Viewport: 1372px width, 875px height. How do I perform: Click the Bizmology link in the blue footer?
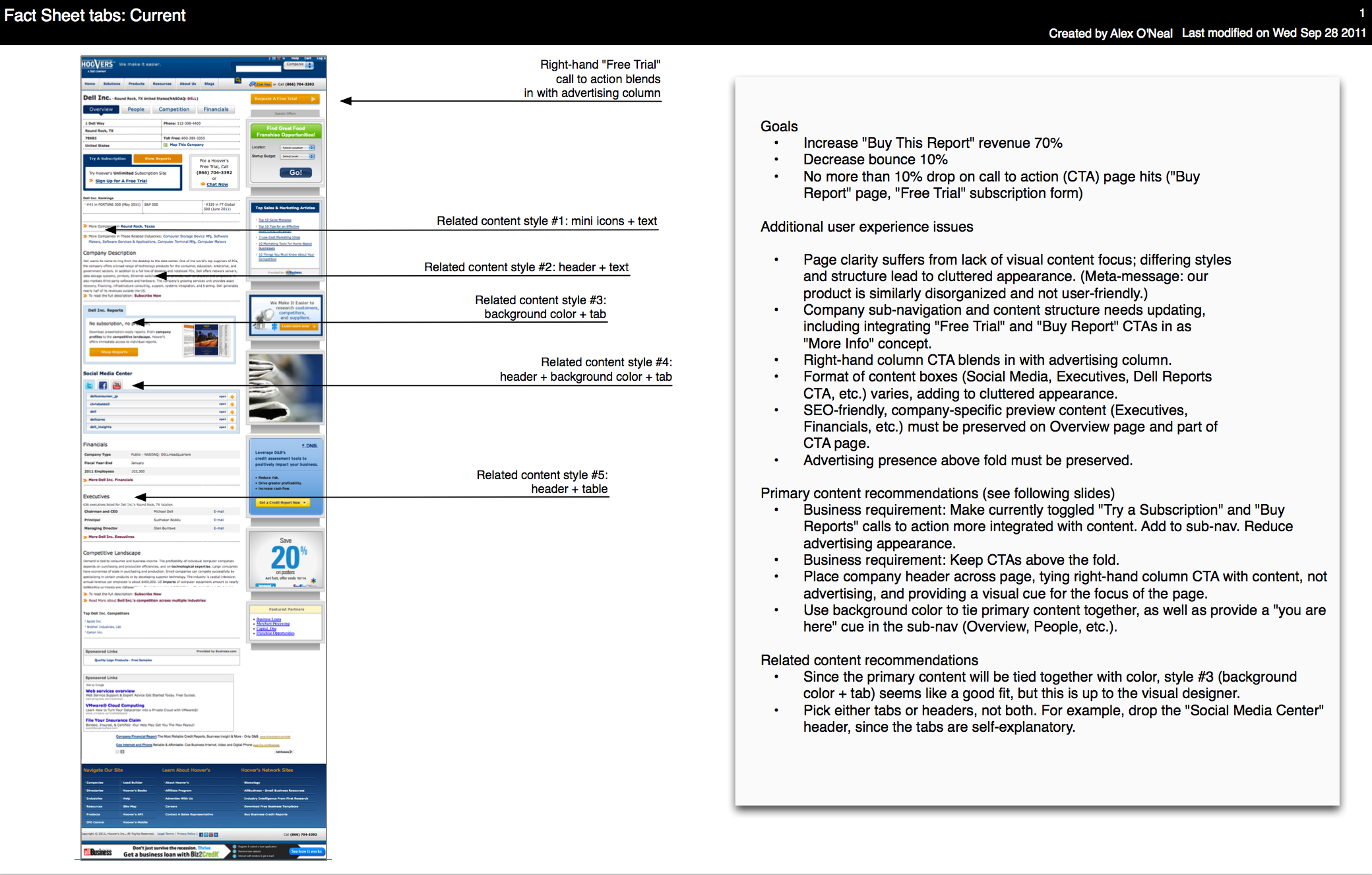[252, 783]
